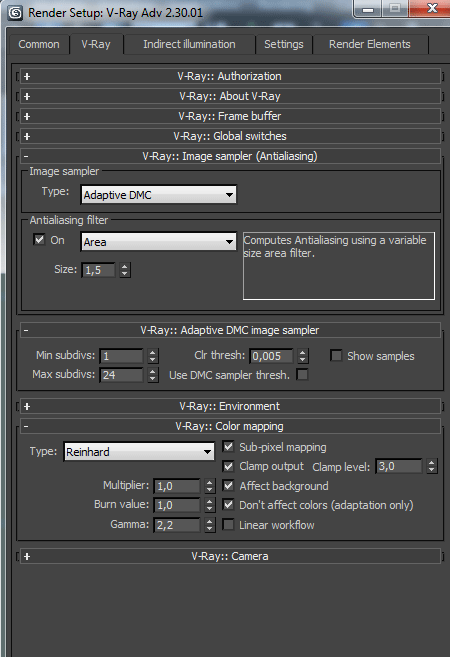The image size is (450, 657).
Task: Click the Multiplier spinner arrows
Action: click(x=209, y=486)
